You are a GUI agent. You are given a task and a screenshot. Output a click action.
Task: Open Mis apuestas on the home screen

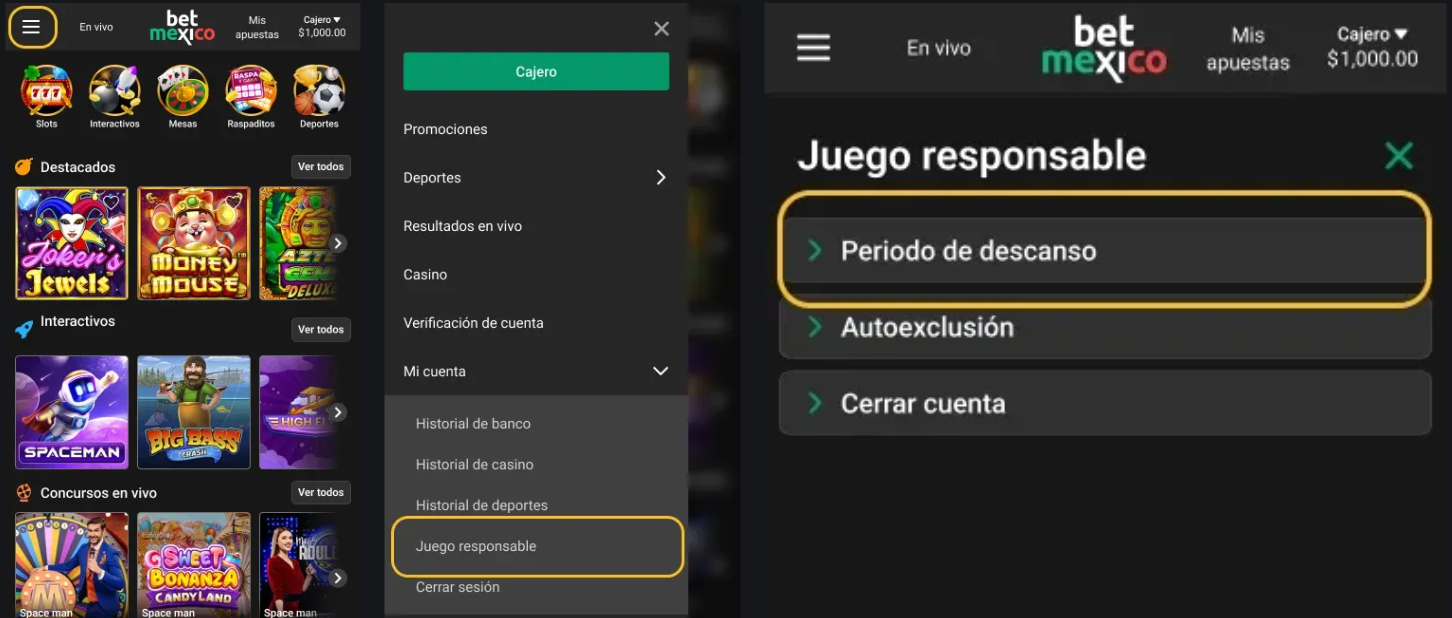point(257,27)
